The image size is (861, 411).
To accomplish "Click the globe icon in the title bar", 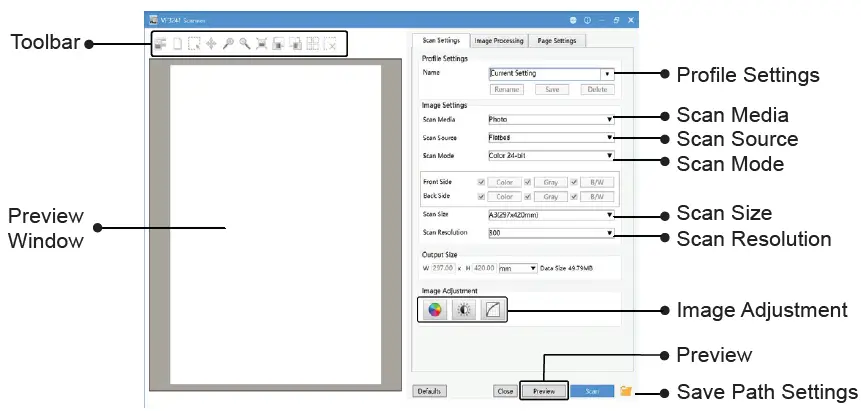I will (x=573, y=20).
